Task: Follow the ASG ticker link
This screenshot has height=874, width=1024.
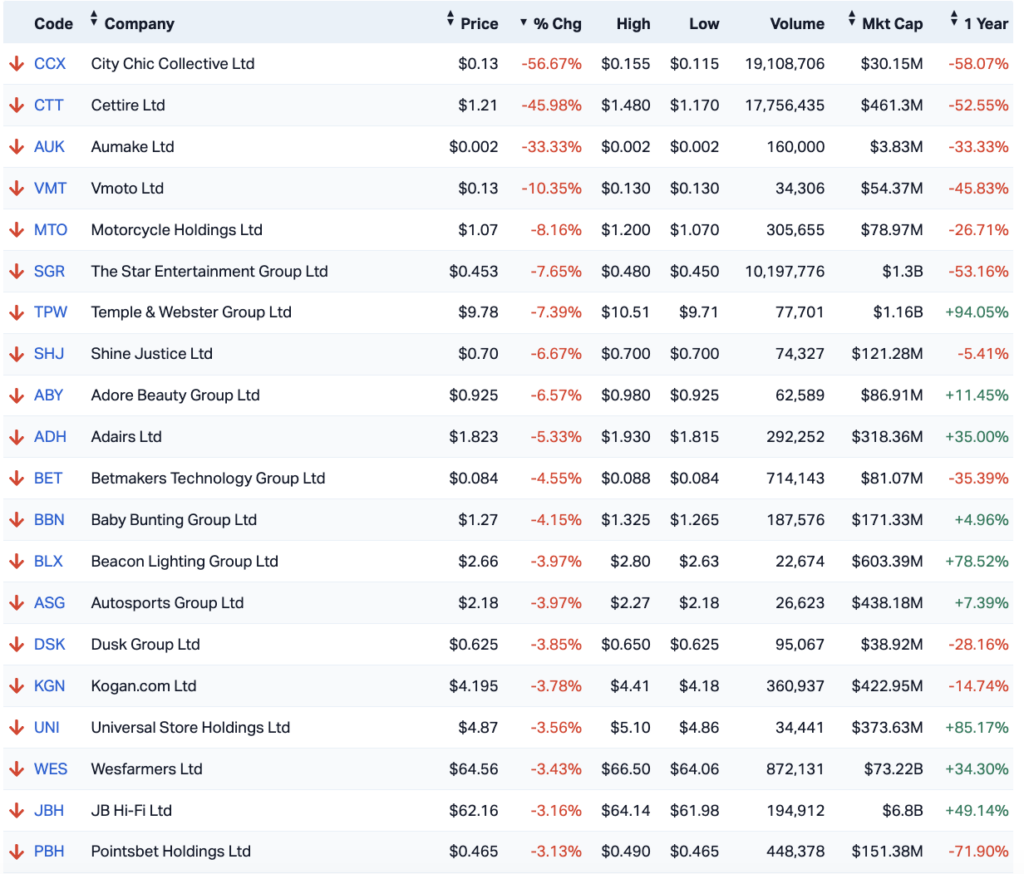Action: point(49,603)
